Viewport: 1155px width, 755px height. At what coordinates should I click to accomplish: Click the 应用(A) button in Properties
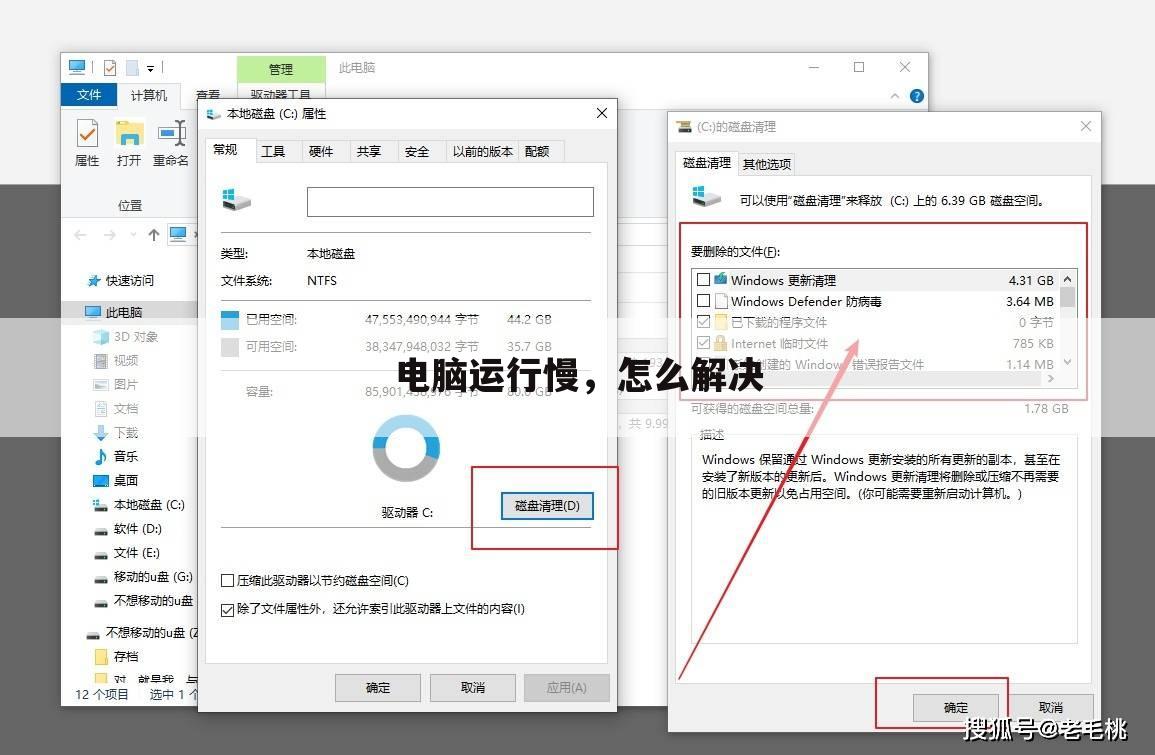pos(566,687)
